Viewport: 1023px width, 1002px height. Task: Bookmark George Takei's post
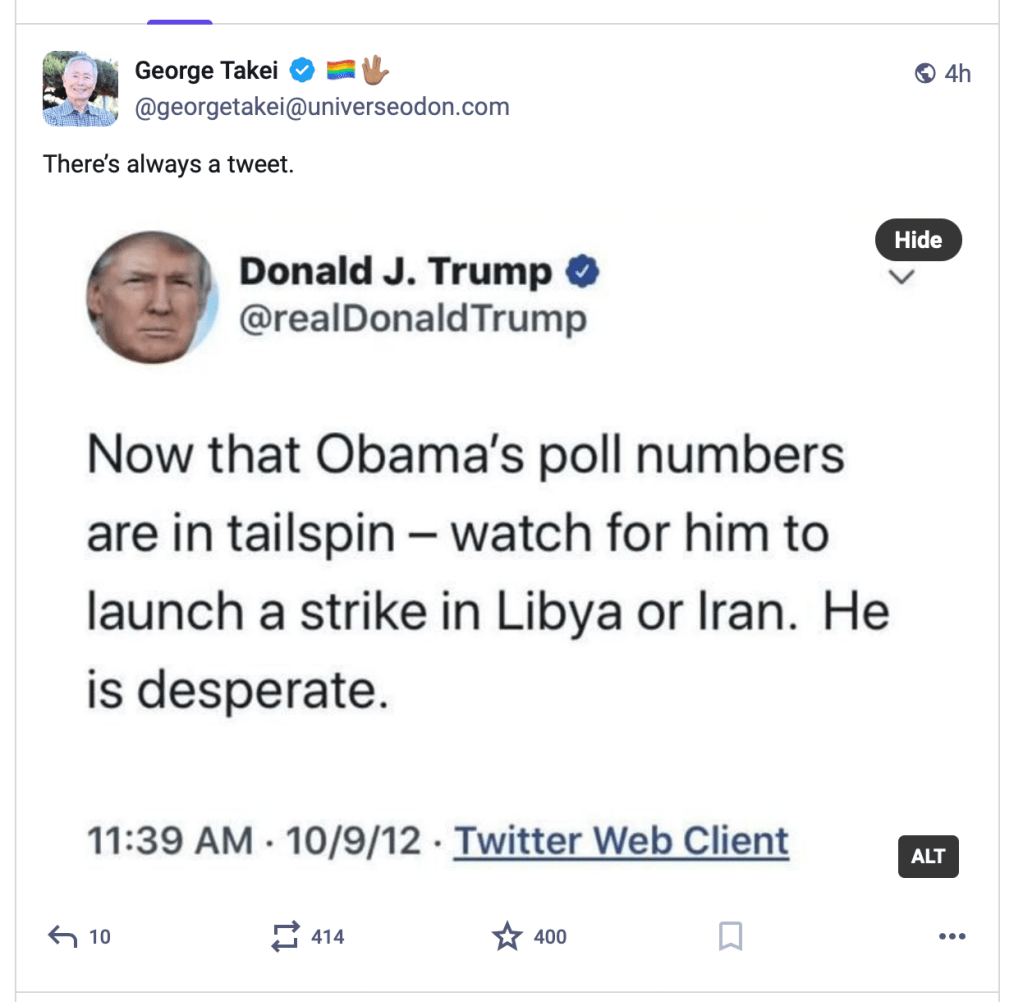[731, 937]
